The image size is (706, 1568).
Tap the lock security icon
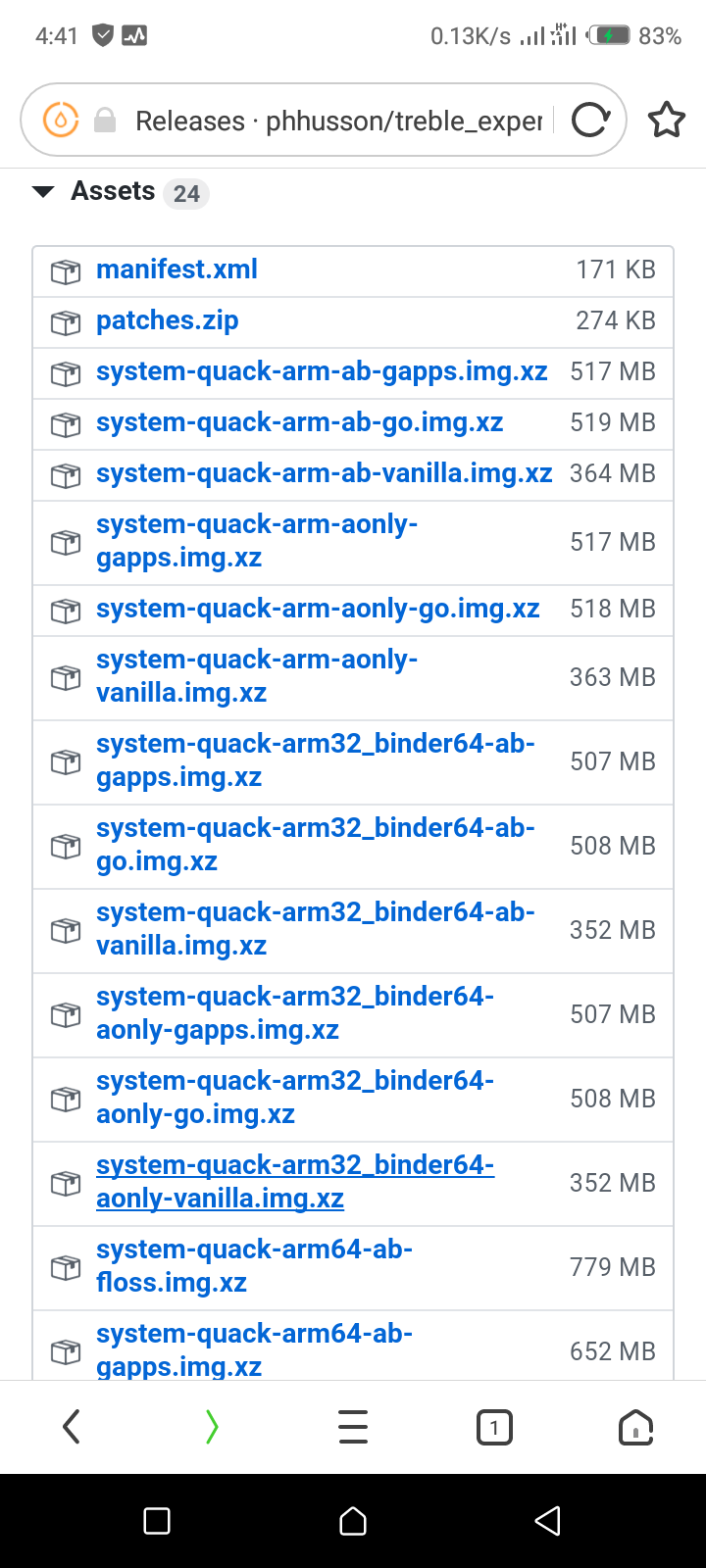click(105, 121)
